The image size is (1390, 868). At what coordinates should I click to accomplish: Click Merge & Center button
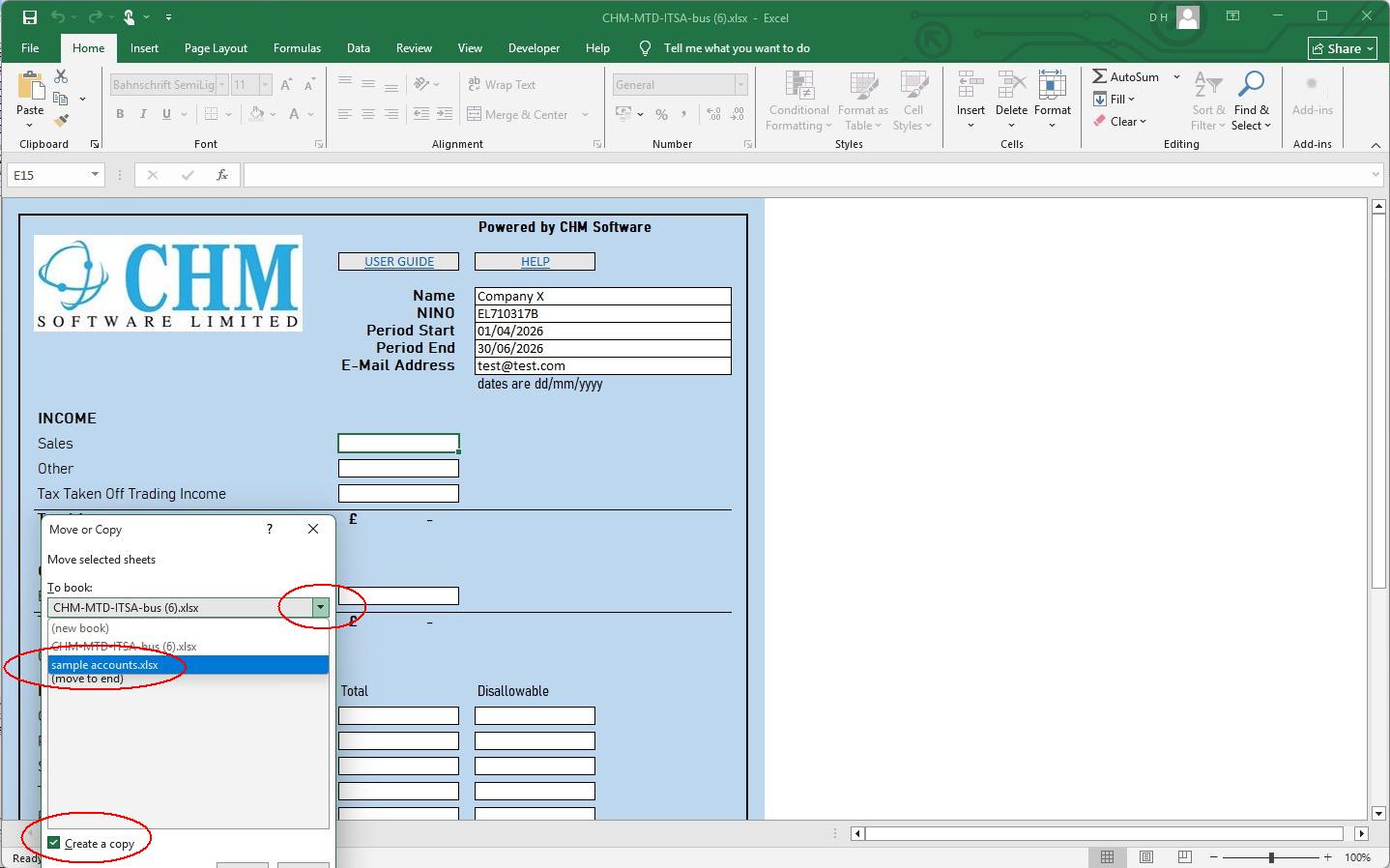coord(517,114)
